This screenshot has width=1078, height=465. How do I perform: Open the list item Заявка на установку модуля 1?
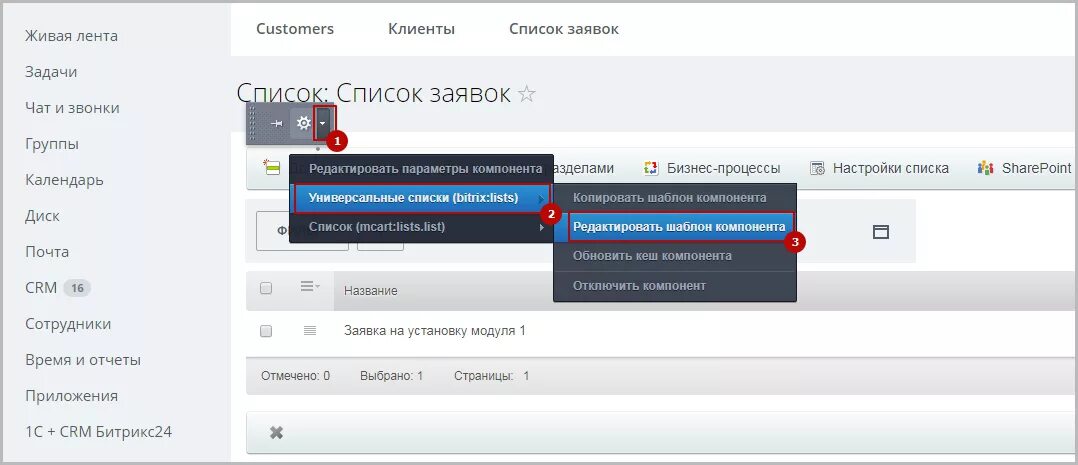(x=434, y=331)
